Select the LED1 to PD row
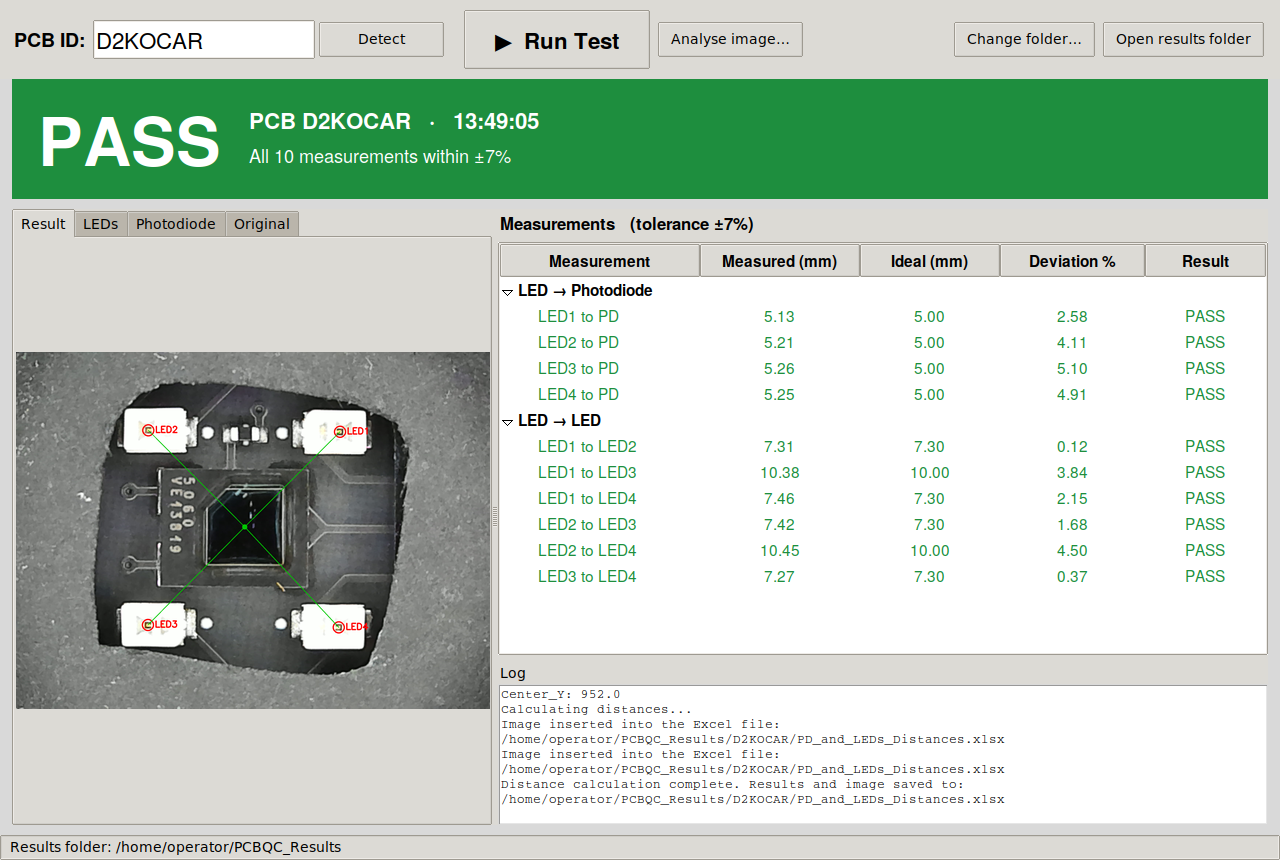 tap(883, 317)
